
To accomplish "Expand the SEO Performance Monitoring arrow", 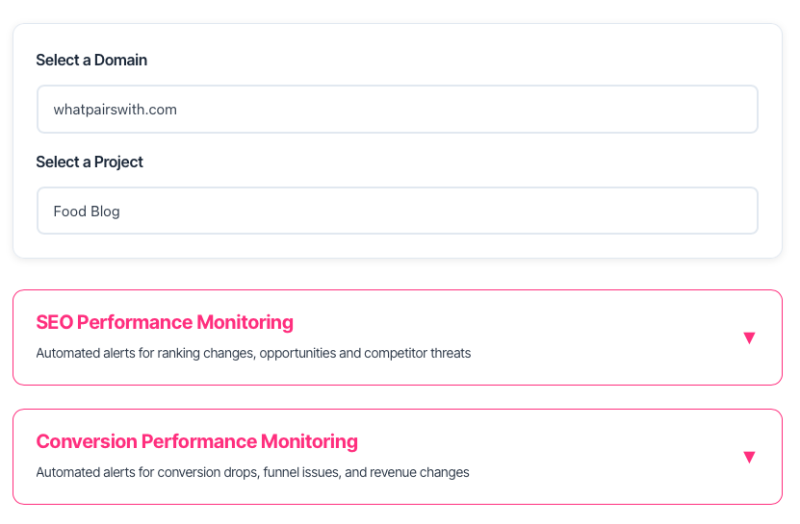I will (749, 338).
